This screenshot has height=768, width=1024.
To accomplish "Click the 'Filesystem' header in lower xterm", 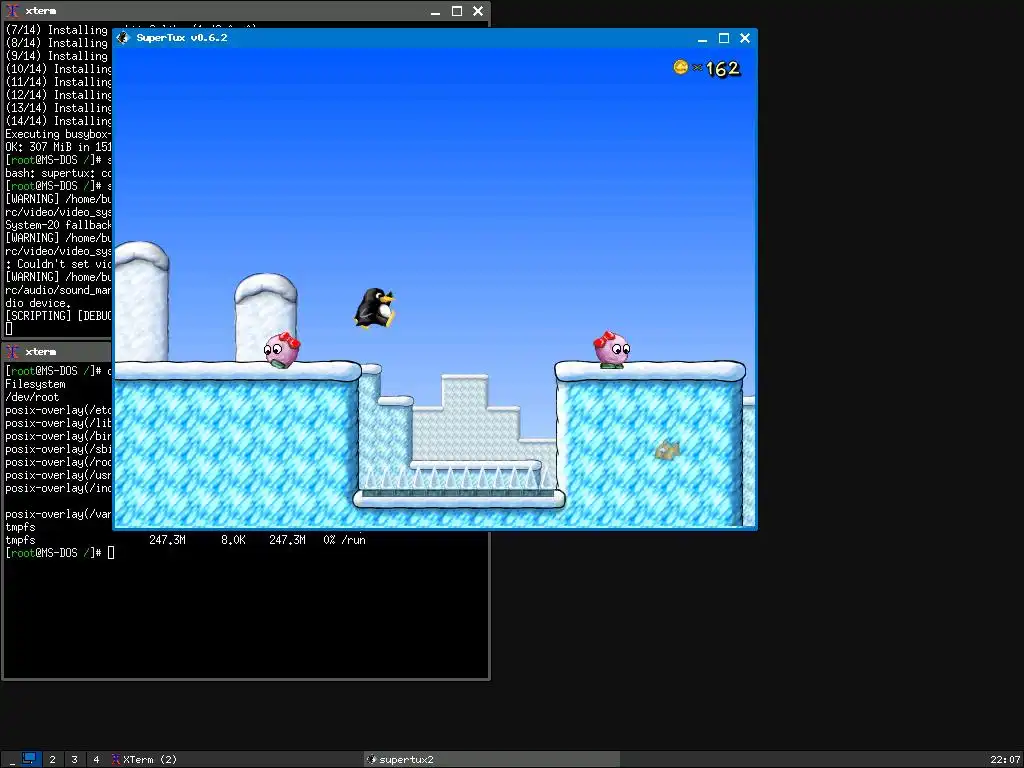I will (35, 384).
